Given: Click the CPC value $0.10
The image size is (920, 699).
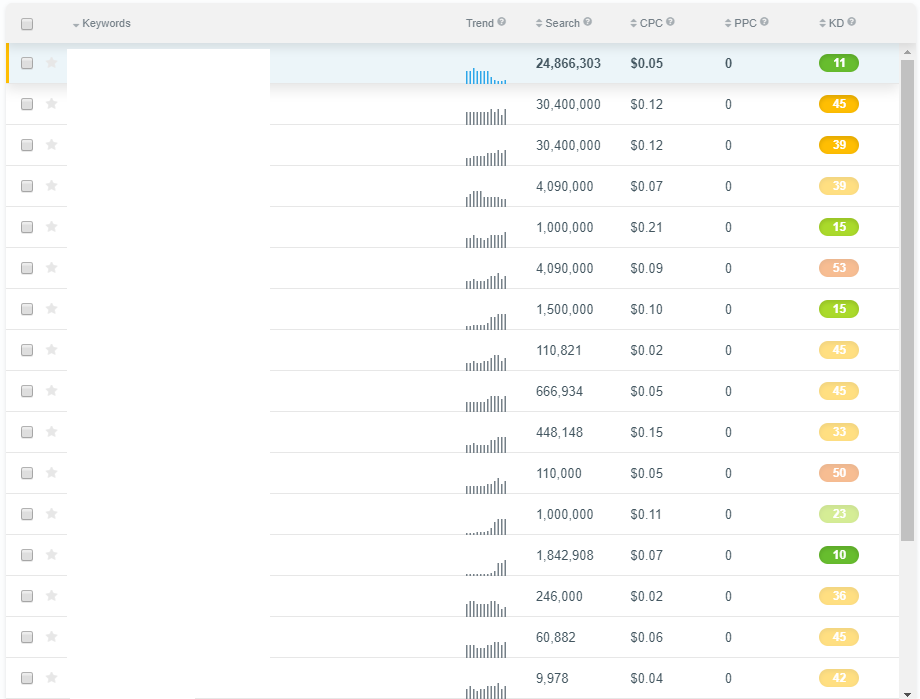Looking at the screenshot, I should coord(647,309).
